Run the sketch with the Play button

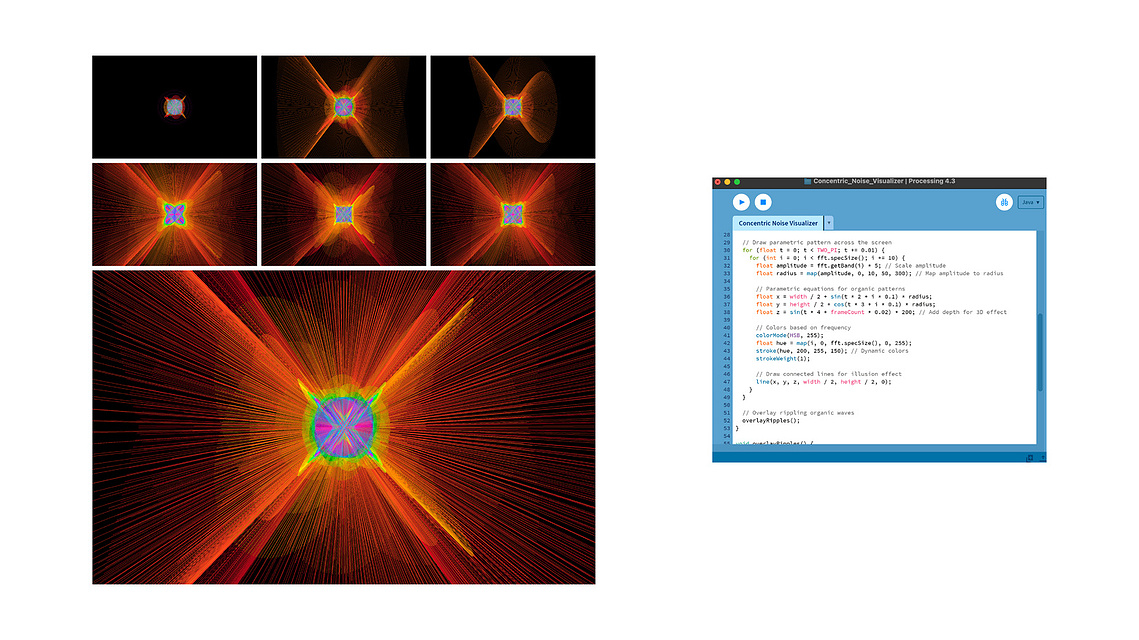point(741,202)
